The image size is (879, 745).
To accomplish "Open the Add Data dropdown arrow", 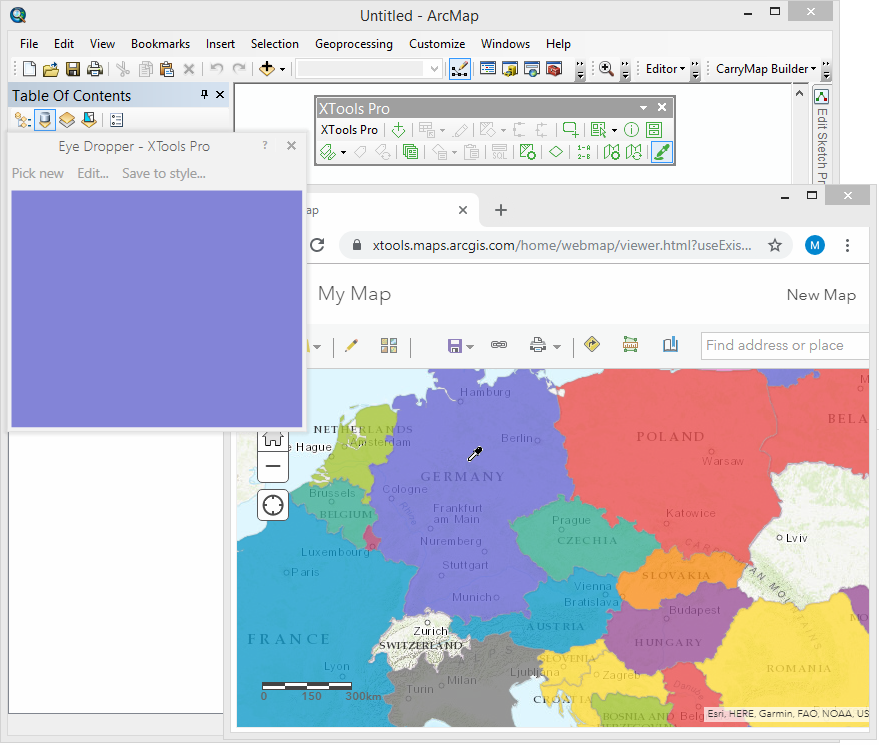I will (x=283, y=70).
